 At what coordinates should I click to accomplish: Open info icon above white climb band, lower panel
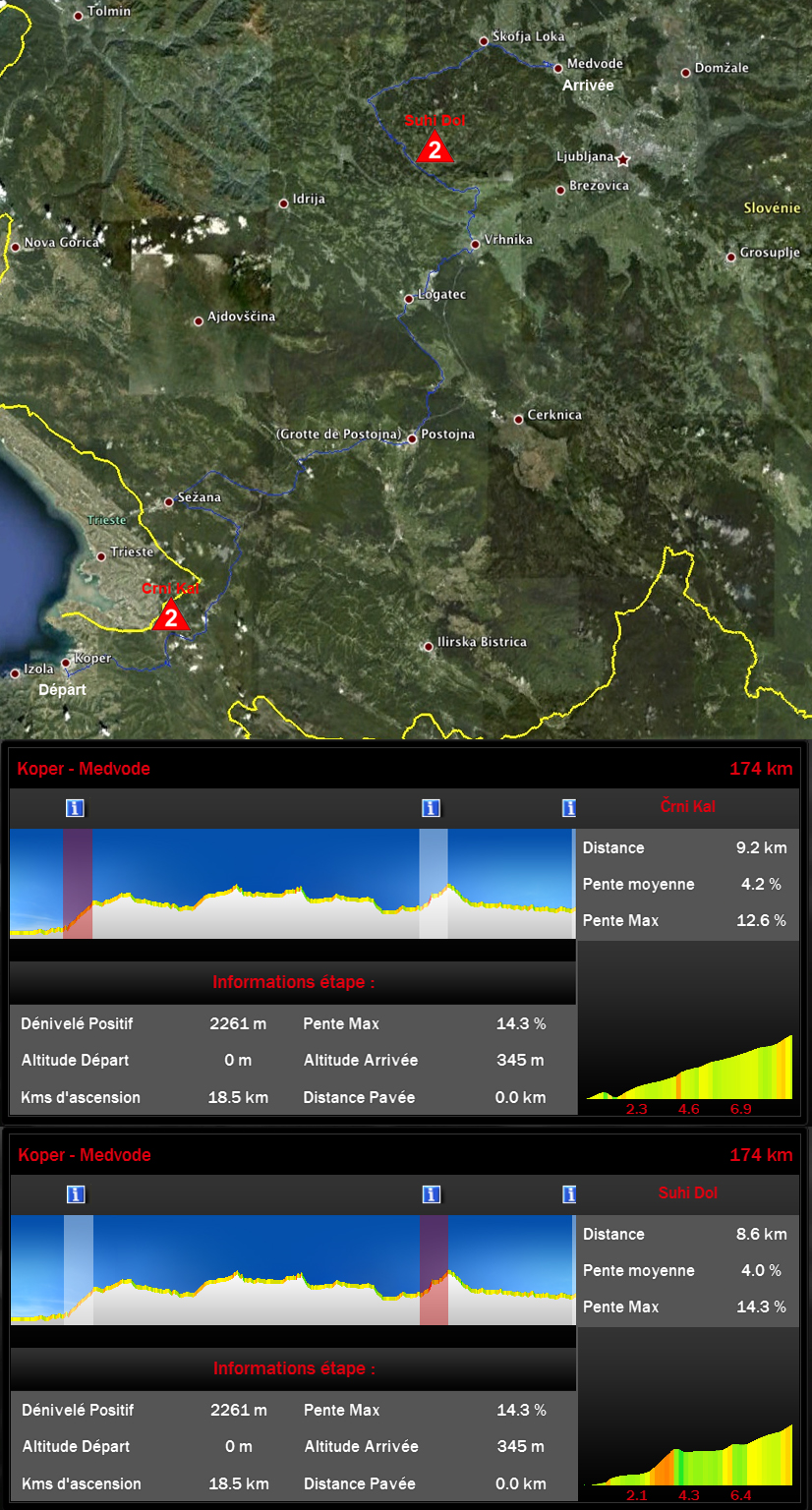76,1194
